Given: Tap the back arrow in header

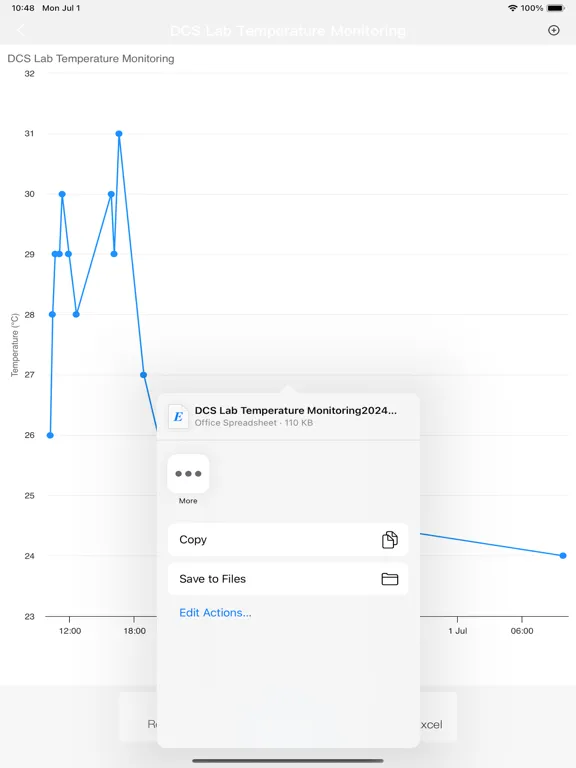Looking at the screenshot, I should coord(21,30).
